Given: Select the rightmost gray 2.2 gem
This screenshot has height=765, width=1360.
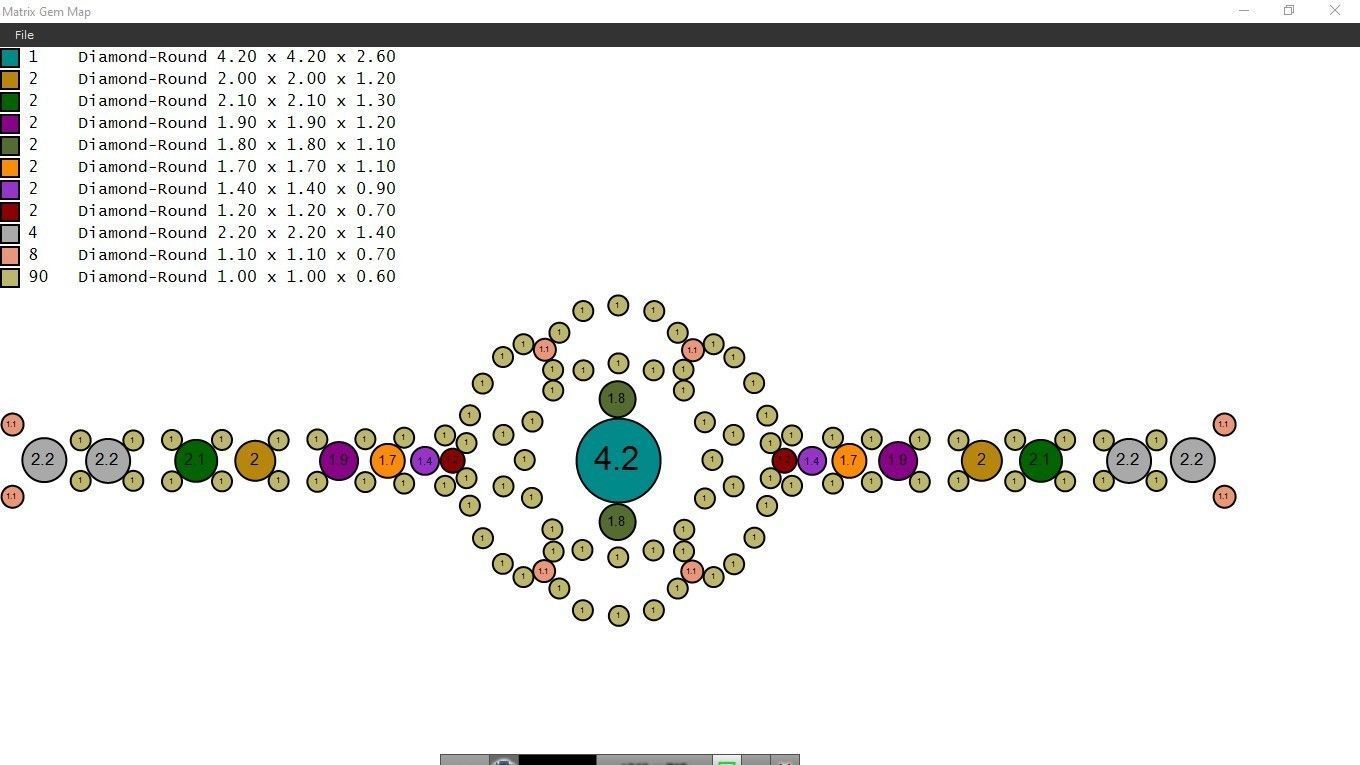Looking at the screenshot, I should (1192, 460).
